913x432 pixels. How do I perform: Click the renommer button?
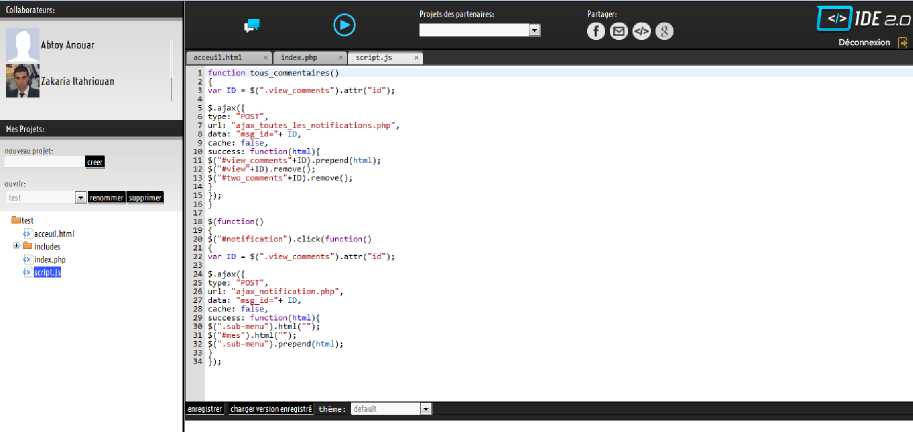tap(107, 198)
